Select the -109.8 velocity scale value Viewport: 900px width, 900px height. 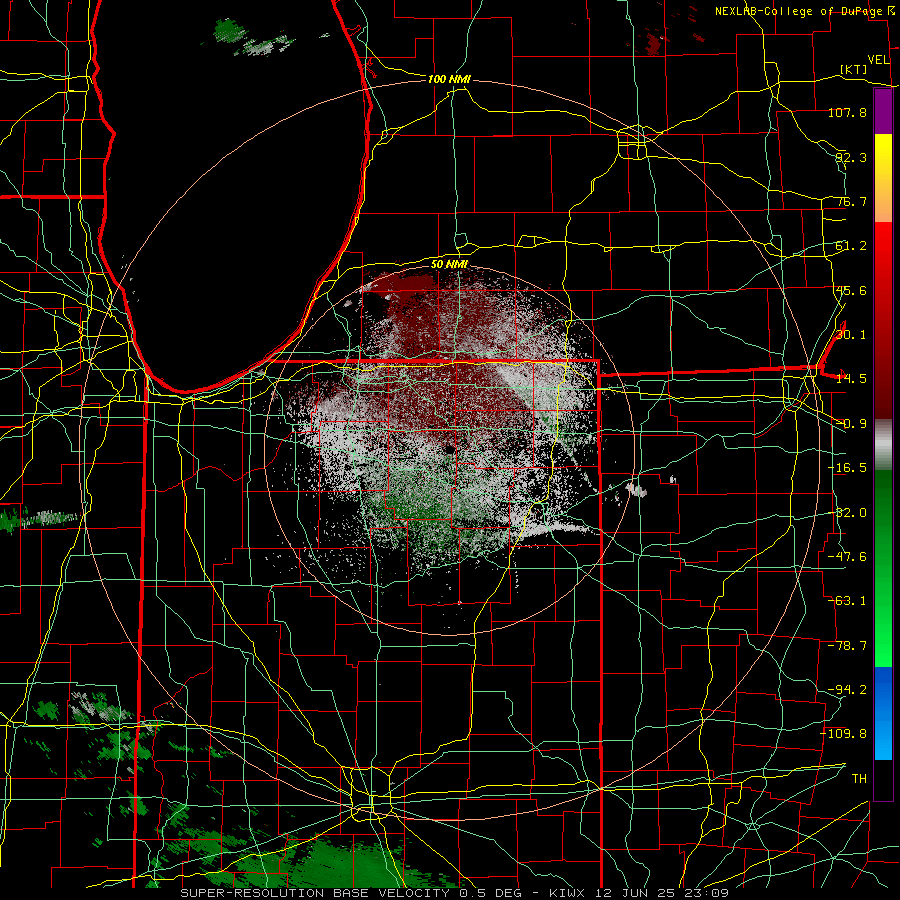[844, 734]
